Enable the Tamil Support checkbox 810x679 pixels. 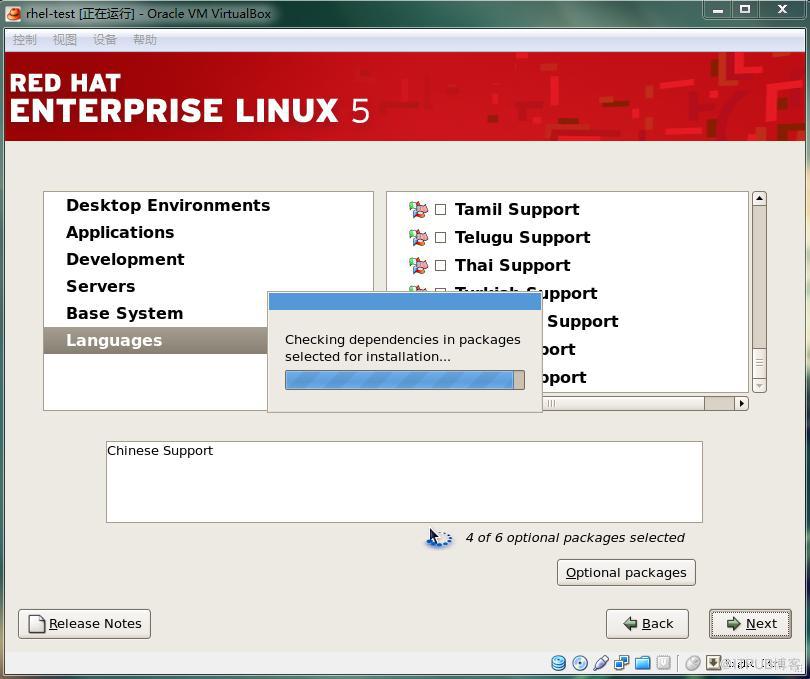pos(440,209)
